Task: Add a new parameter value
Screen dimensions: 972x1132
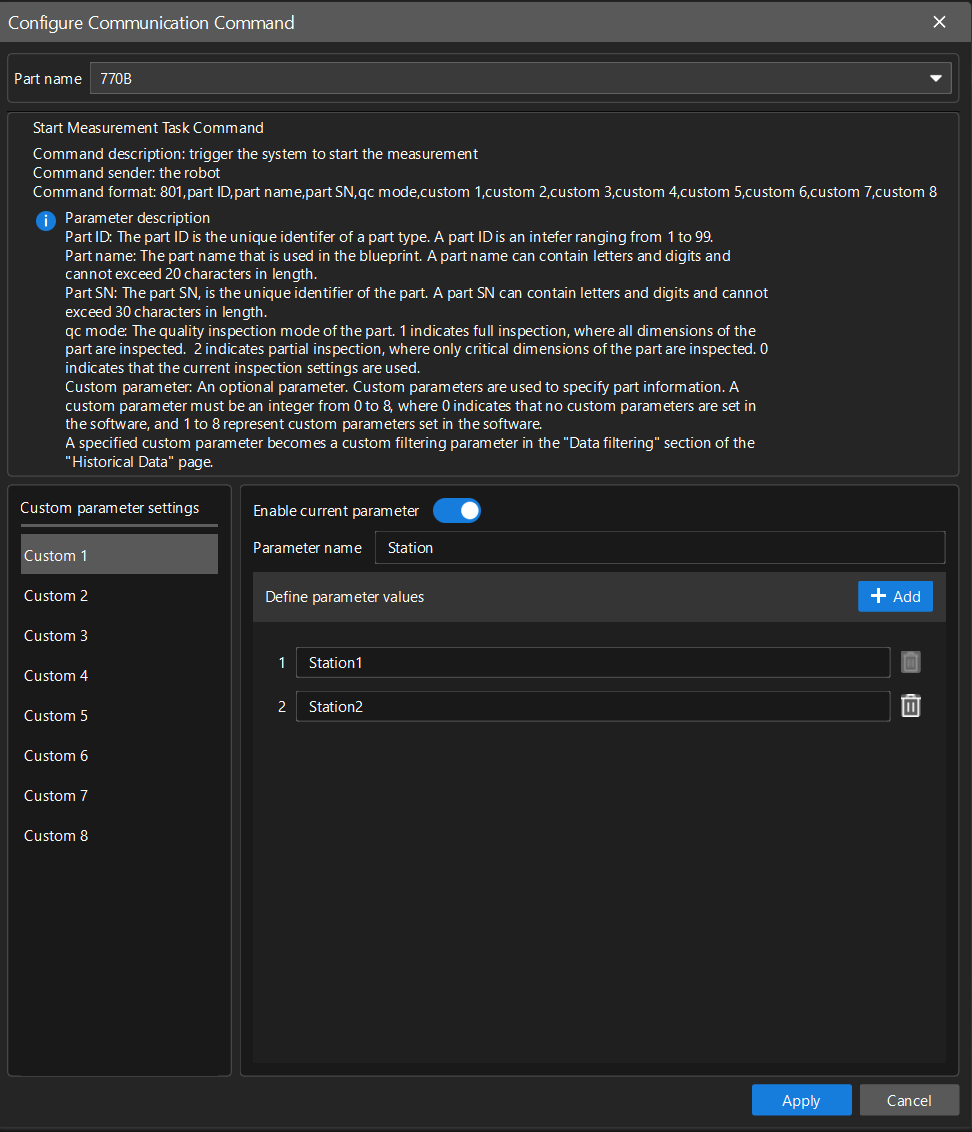Action: pyautogui.click(x=895, y=596)
